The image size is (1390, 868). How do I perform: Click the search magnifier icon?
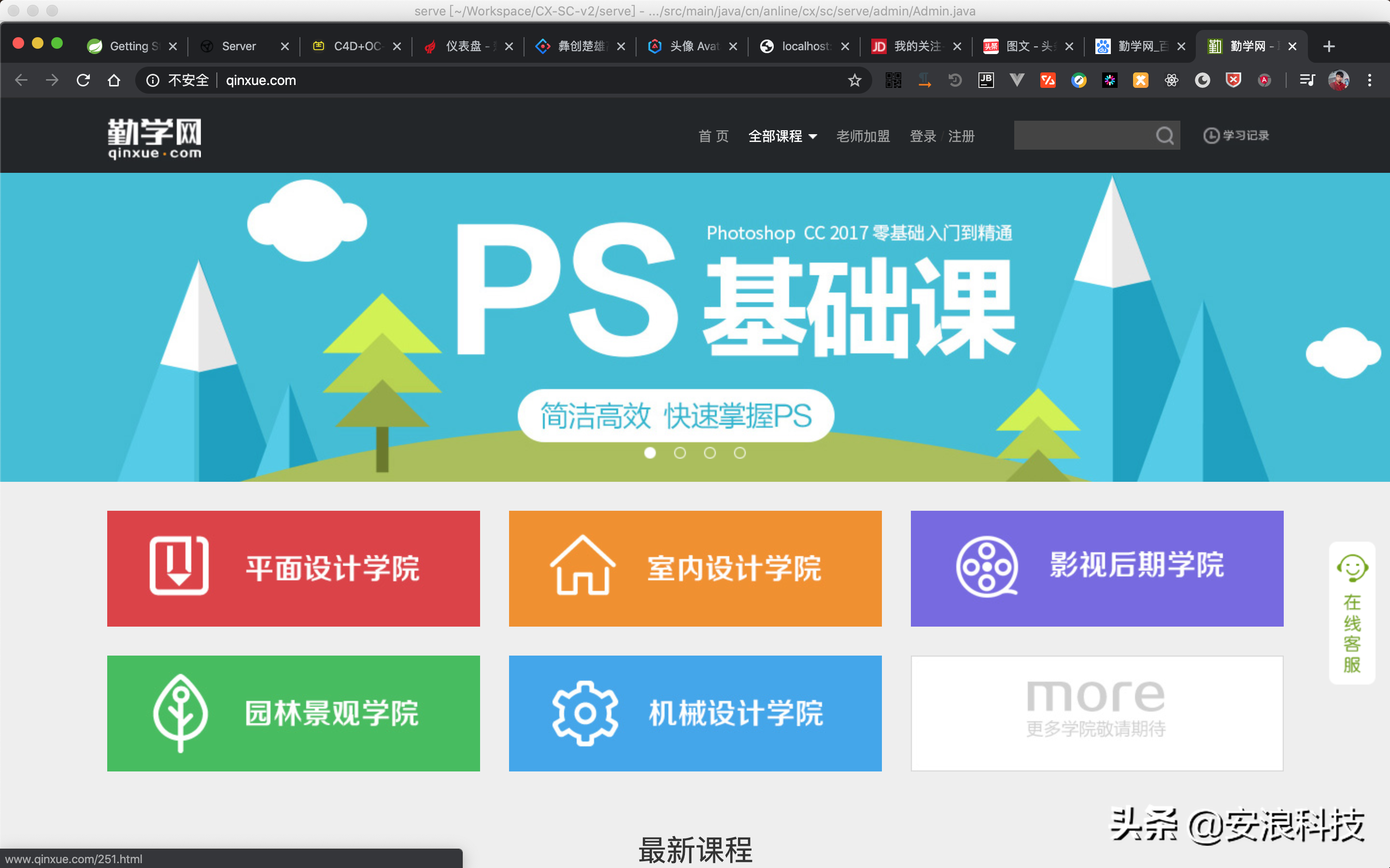click(1164, 136)
